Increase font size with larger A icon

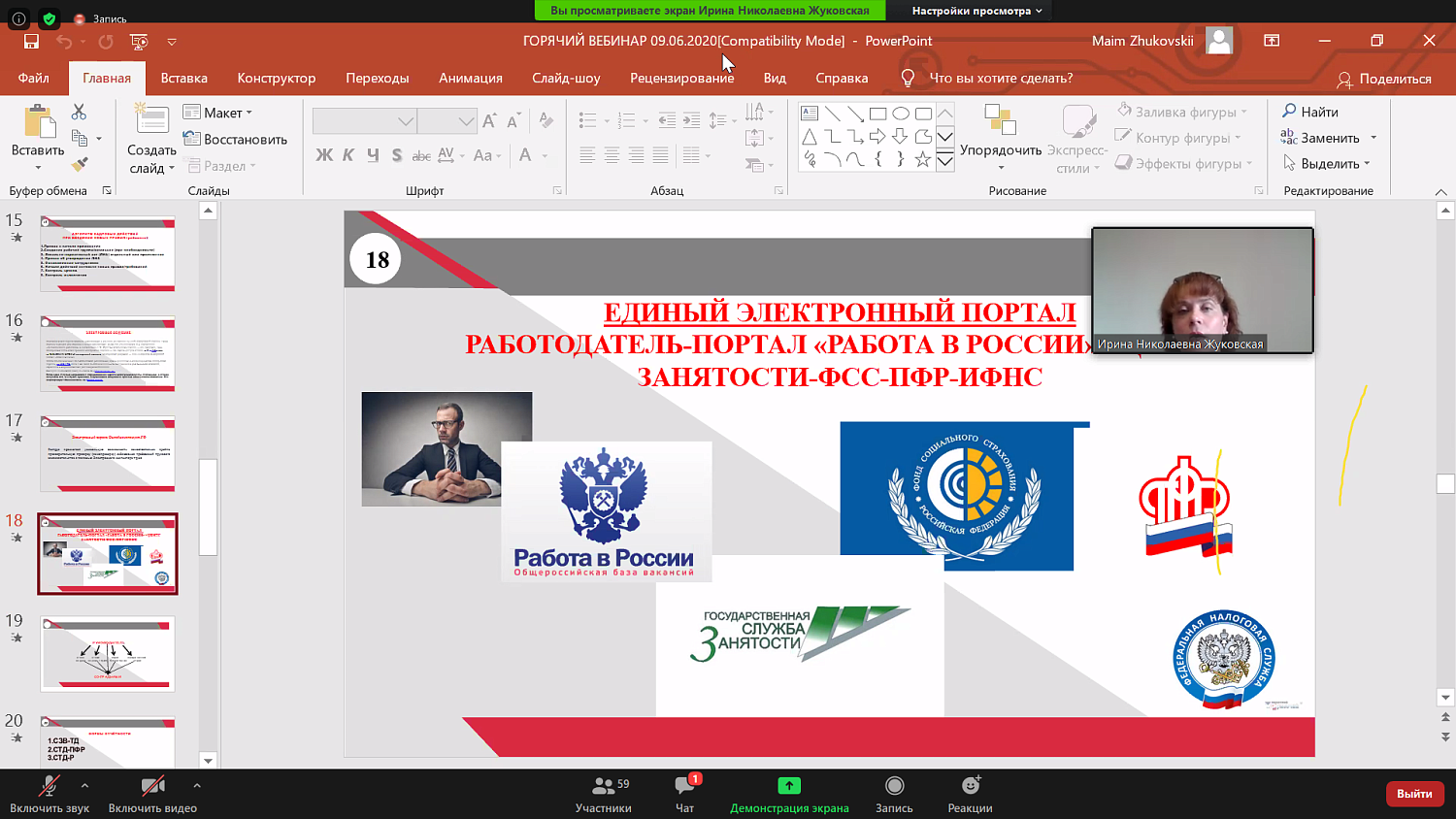click(x=489, y=121)
